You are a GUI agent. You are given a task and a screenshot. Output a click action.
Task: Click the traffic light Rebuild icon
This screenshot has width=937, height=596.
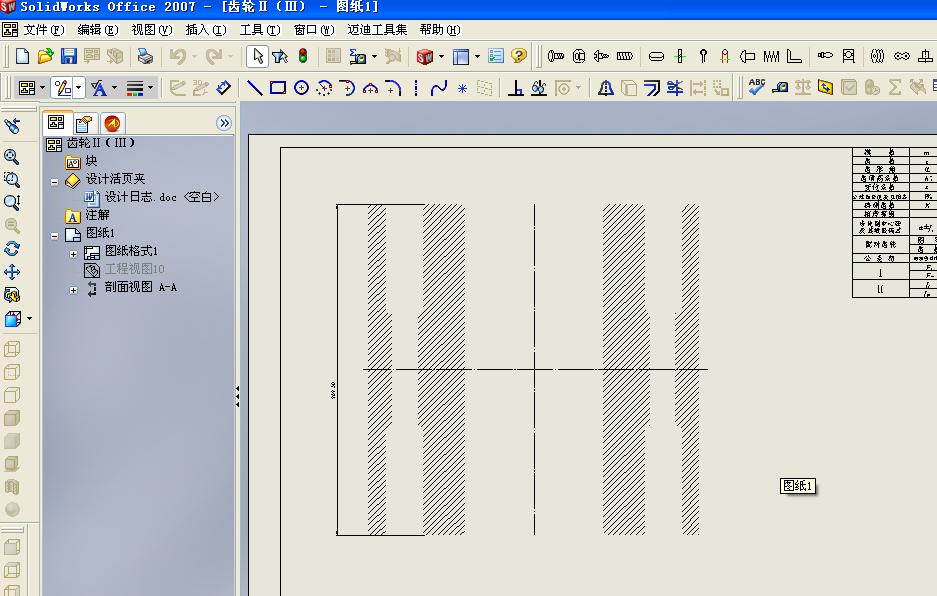pyautogui.click(x=303, y=56)
